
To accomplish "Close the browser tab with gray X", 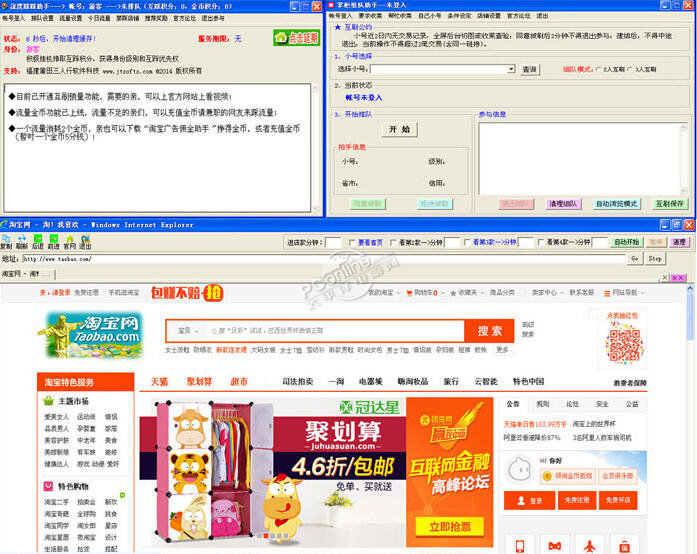I will click(665, 277).
